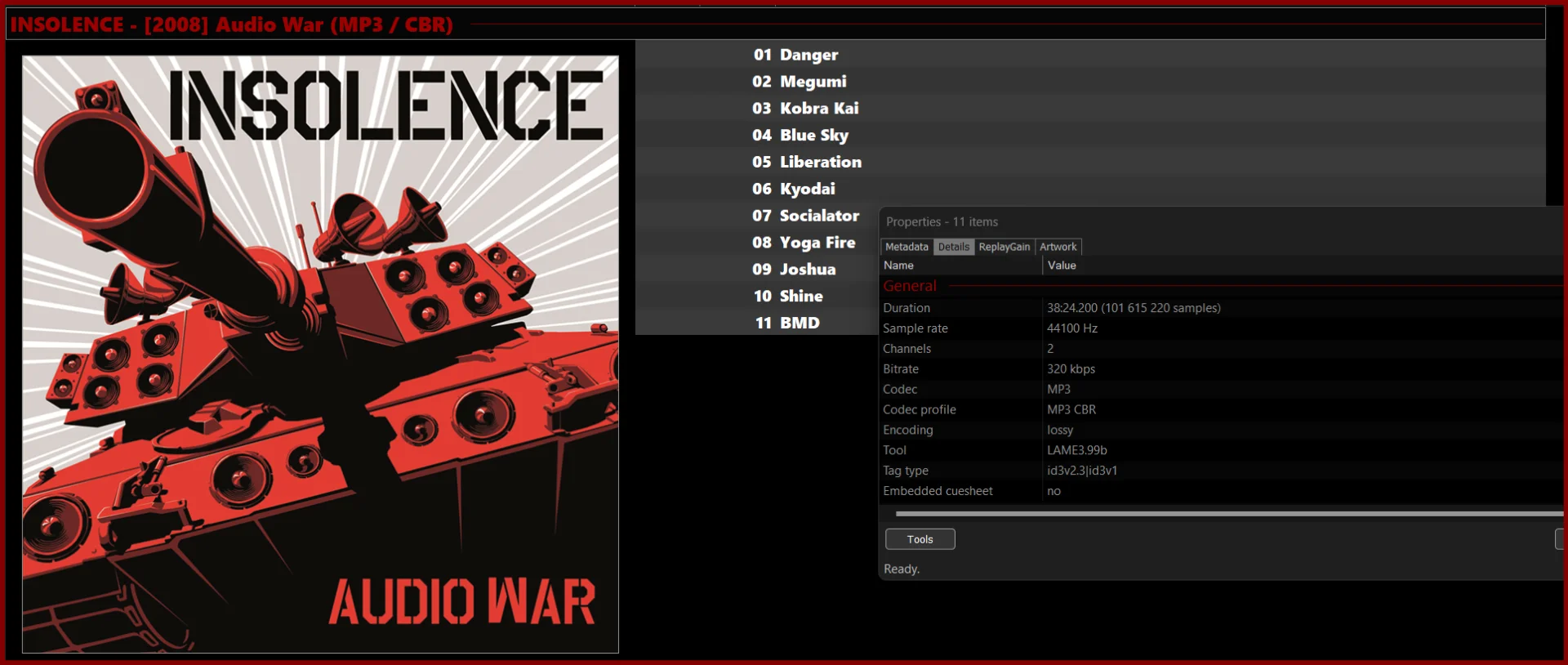
Task: Click the horizontal scrollbar in Properties
Action: click(1229, 514)
